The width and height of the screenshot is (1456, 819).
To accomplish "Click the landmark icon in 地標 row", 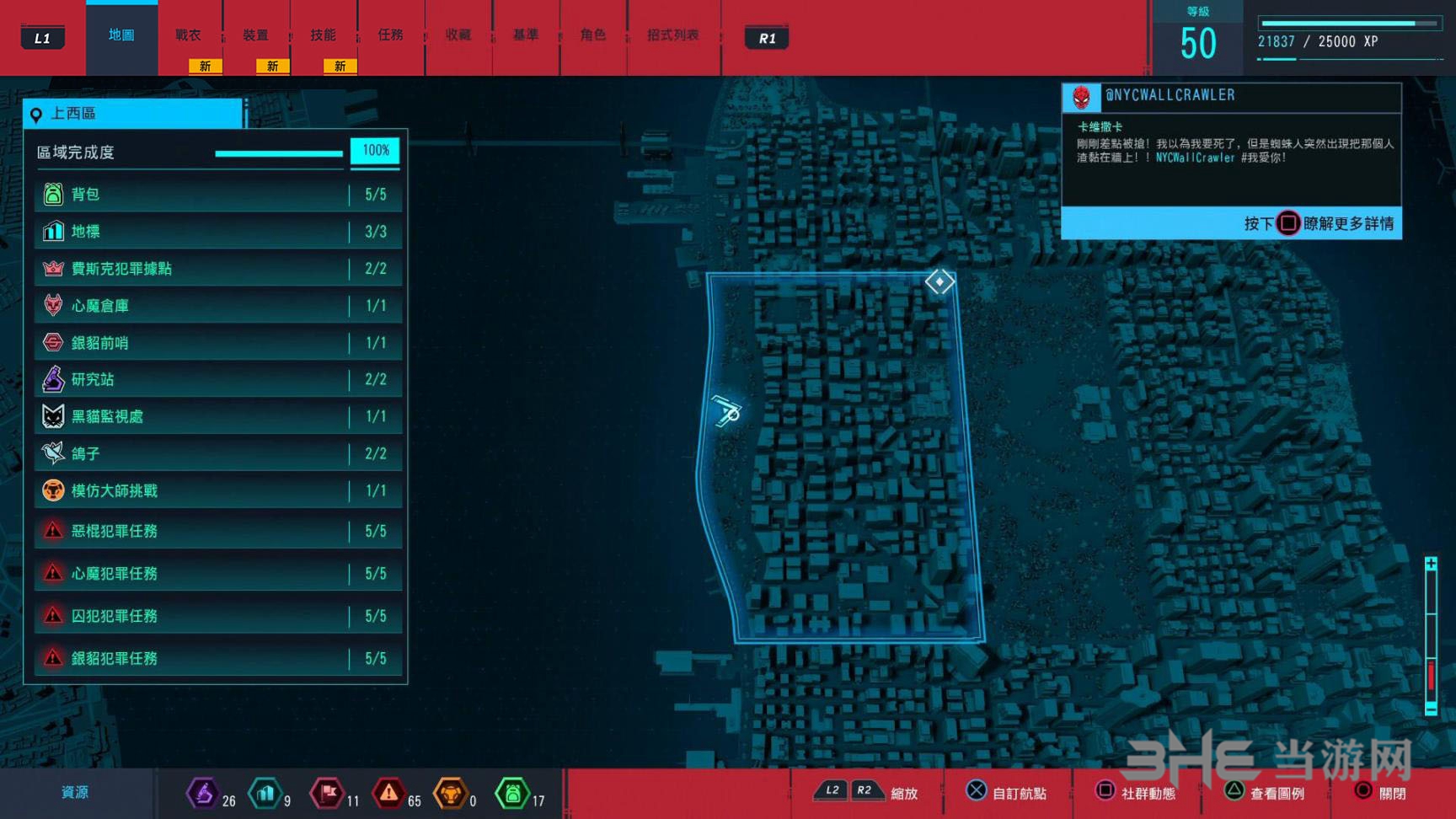I will coord(53,231).
